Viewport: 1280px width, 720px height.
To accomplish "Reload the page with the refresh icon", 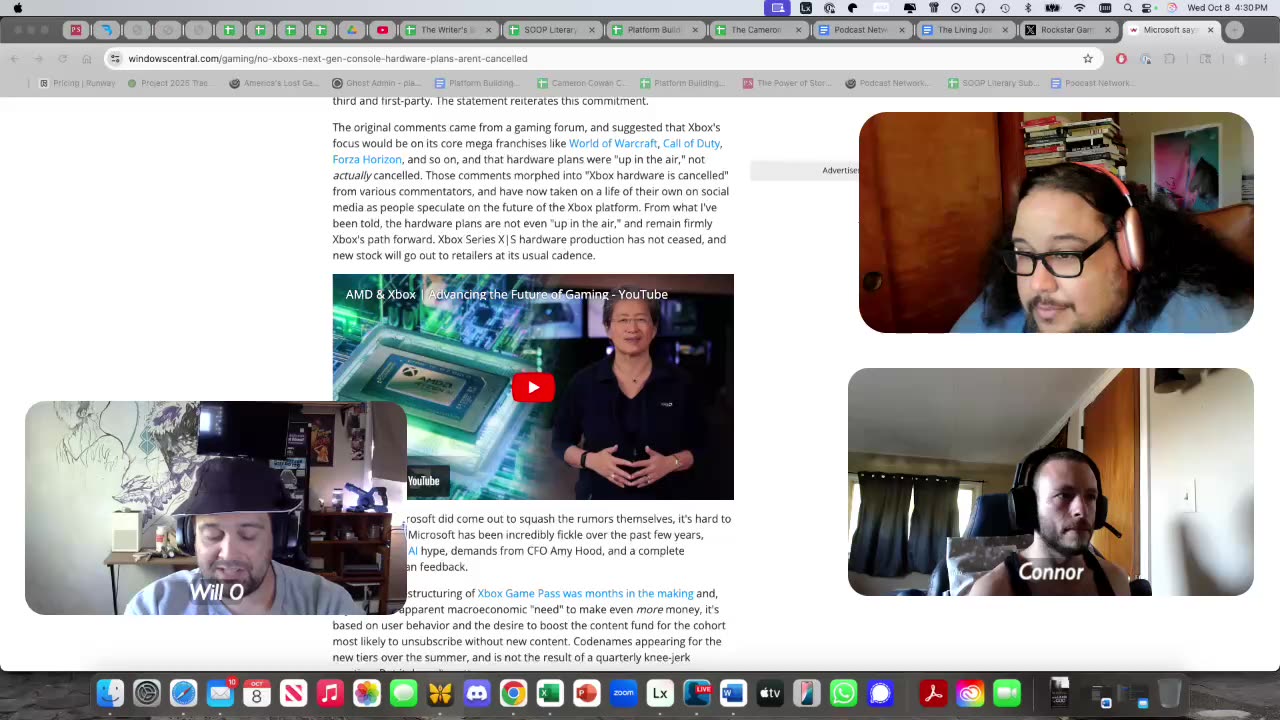I will click(x=62, y=58).
